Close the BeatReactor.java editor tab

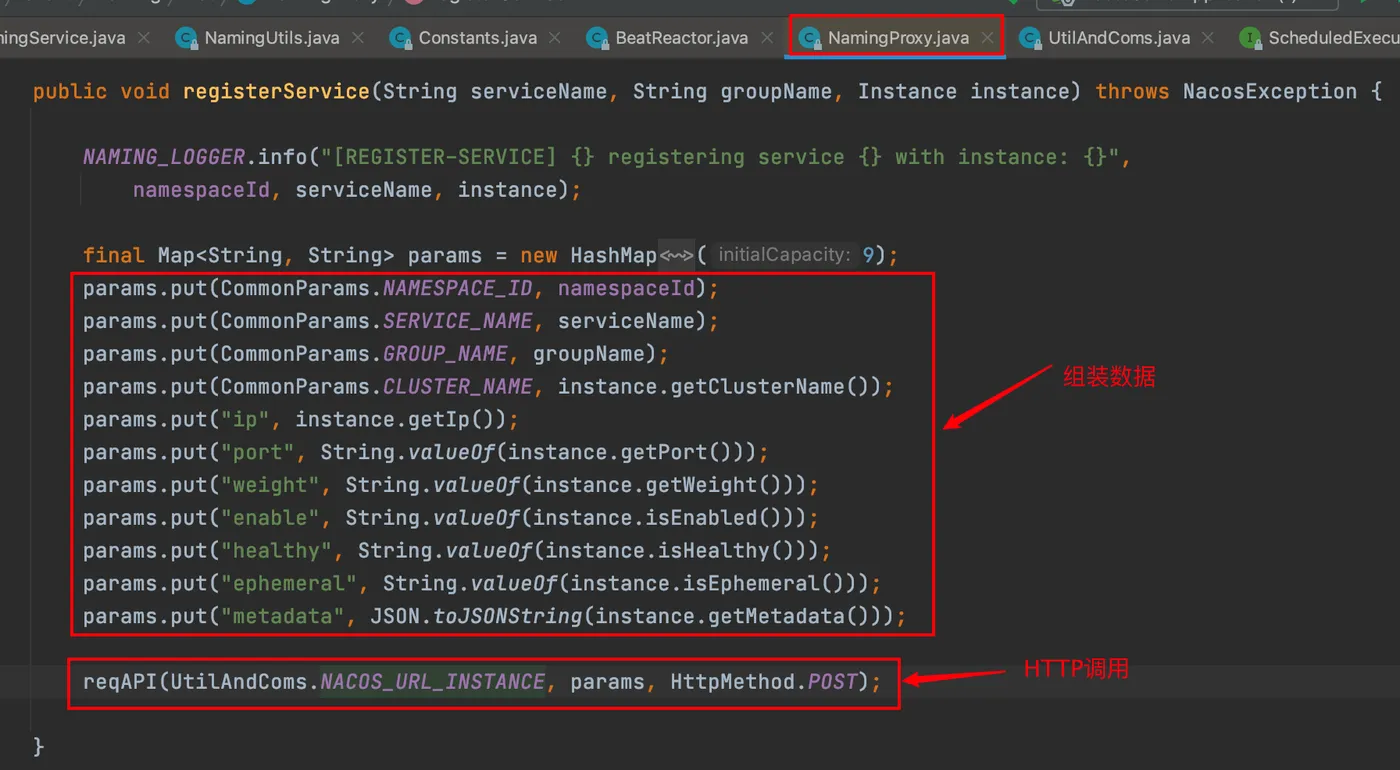(x=768, y=38)
